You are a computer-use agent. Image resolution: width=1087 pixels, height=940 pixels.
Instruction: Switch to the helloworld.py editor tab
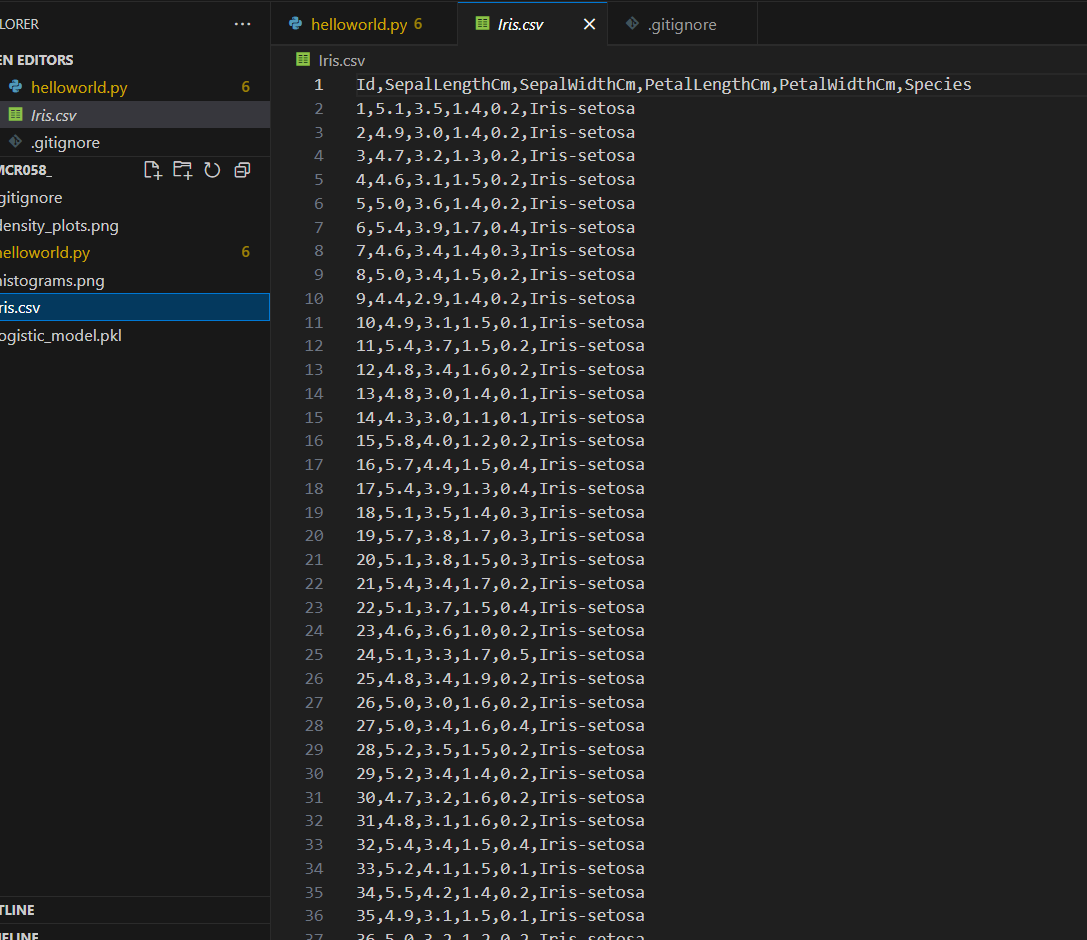point(364,24)
